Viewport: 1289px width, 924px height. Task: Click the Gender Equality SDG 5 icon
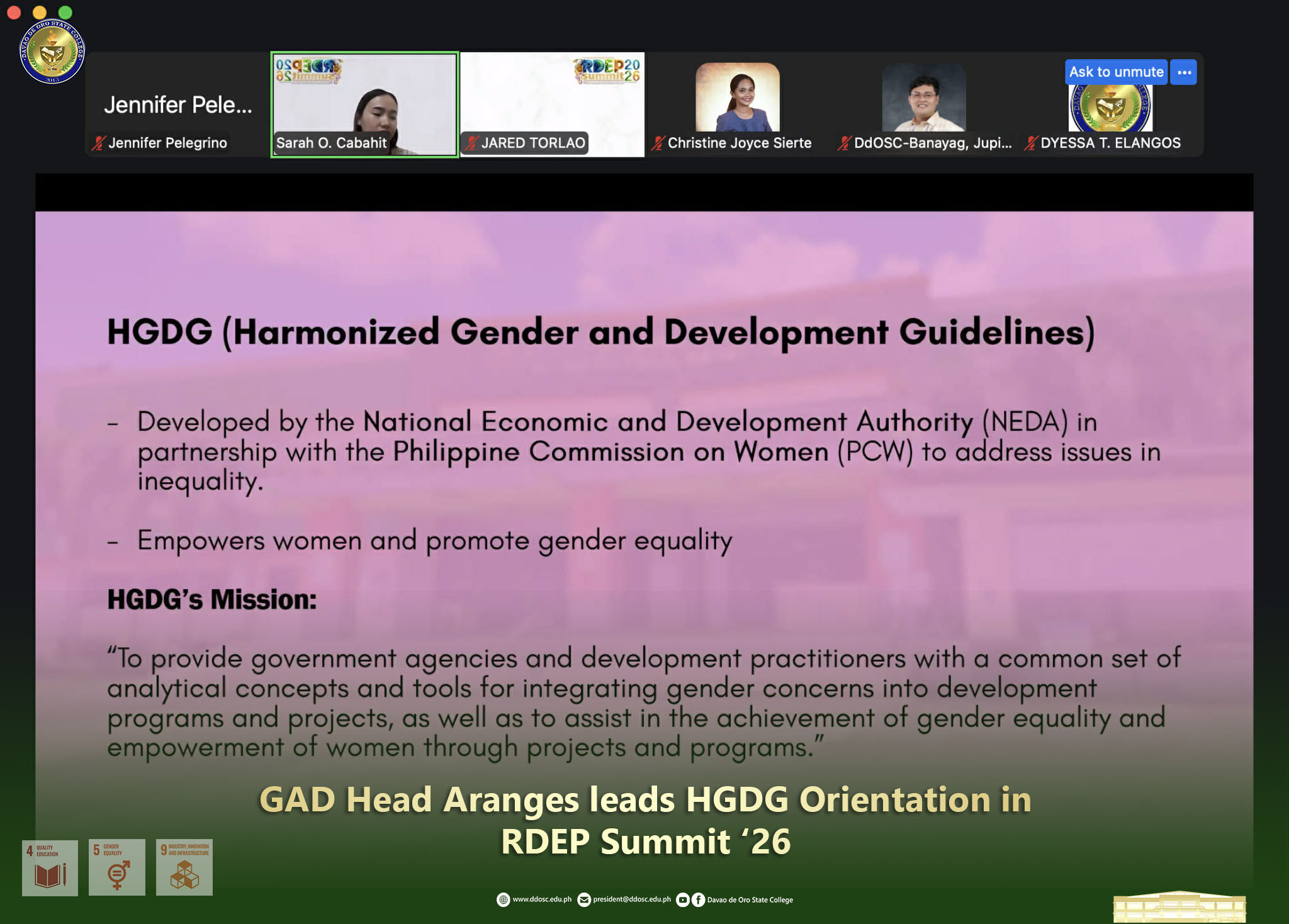point(117,867)
